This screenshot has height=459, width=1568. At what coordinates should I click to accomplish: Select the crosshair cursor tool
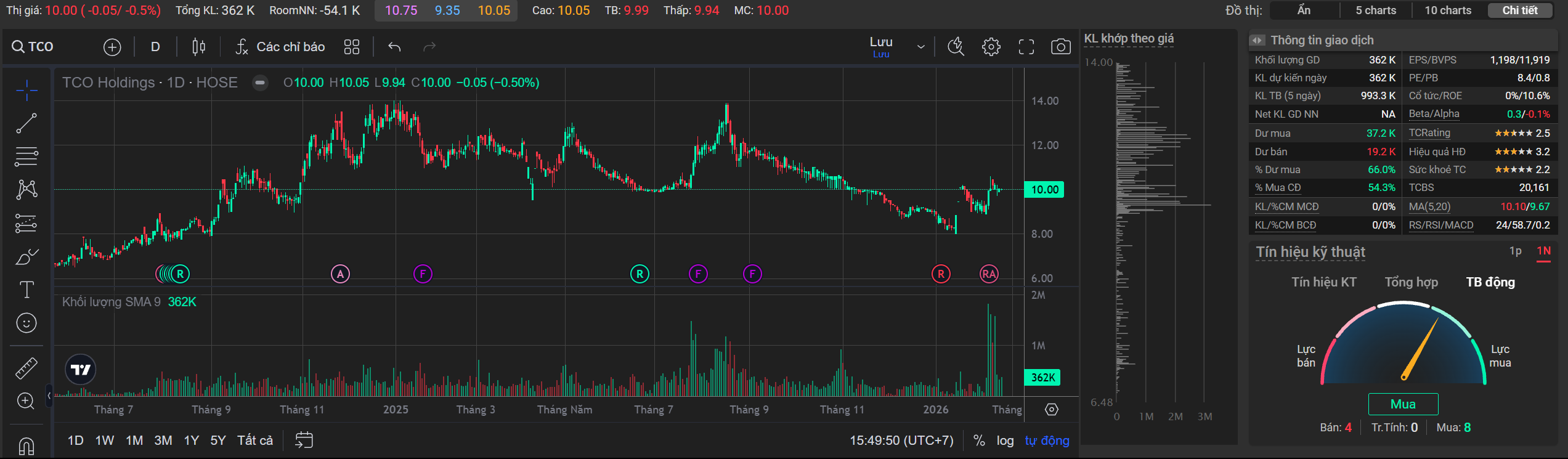26,90
